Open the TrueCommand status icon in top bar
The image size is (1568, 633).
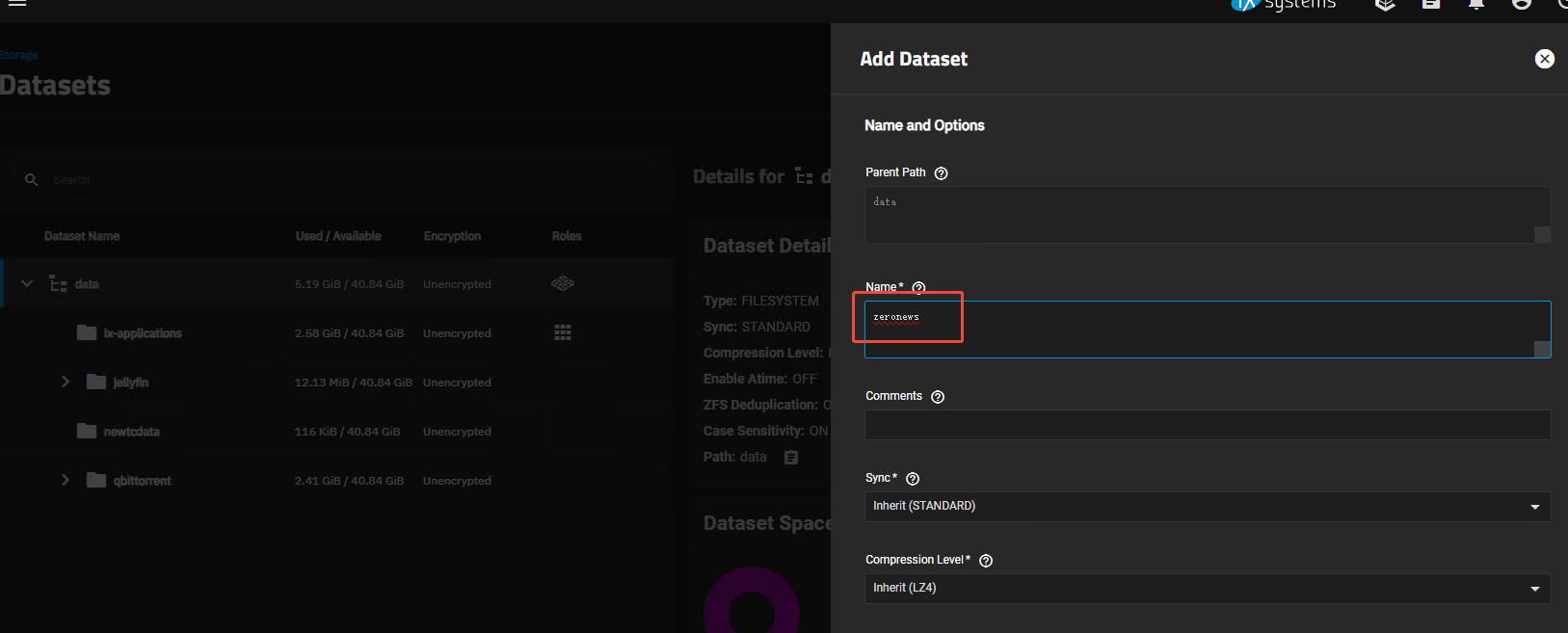pyautogui.click(x=1385, y=4)
